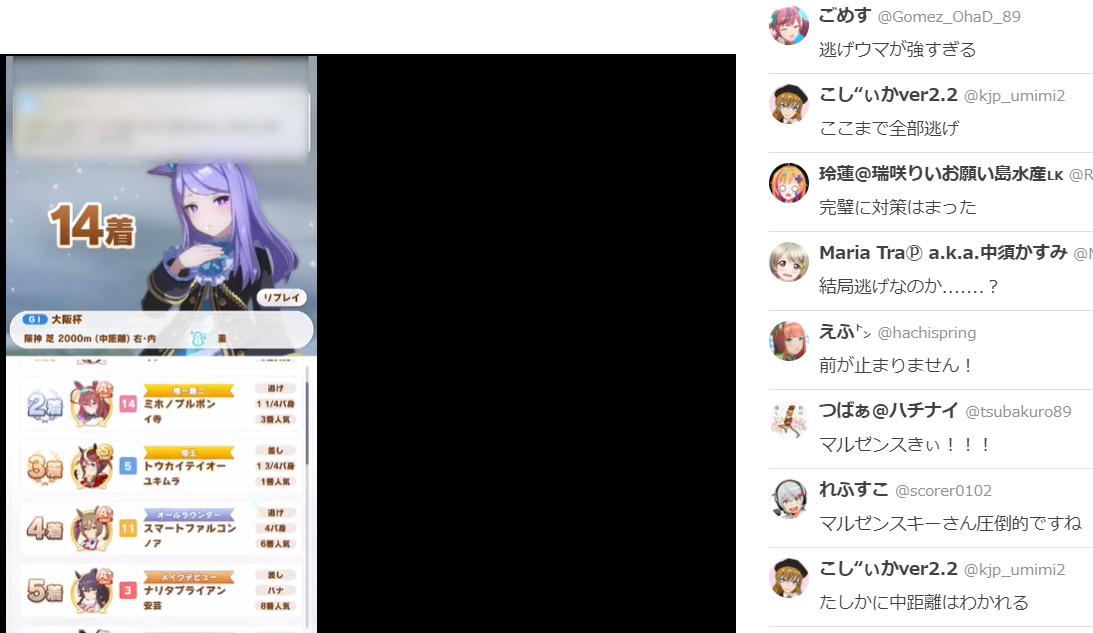Click the 大阪杯 race info bar
This screenshot has height=633, width=1093.
[161, 329]
